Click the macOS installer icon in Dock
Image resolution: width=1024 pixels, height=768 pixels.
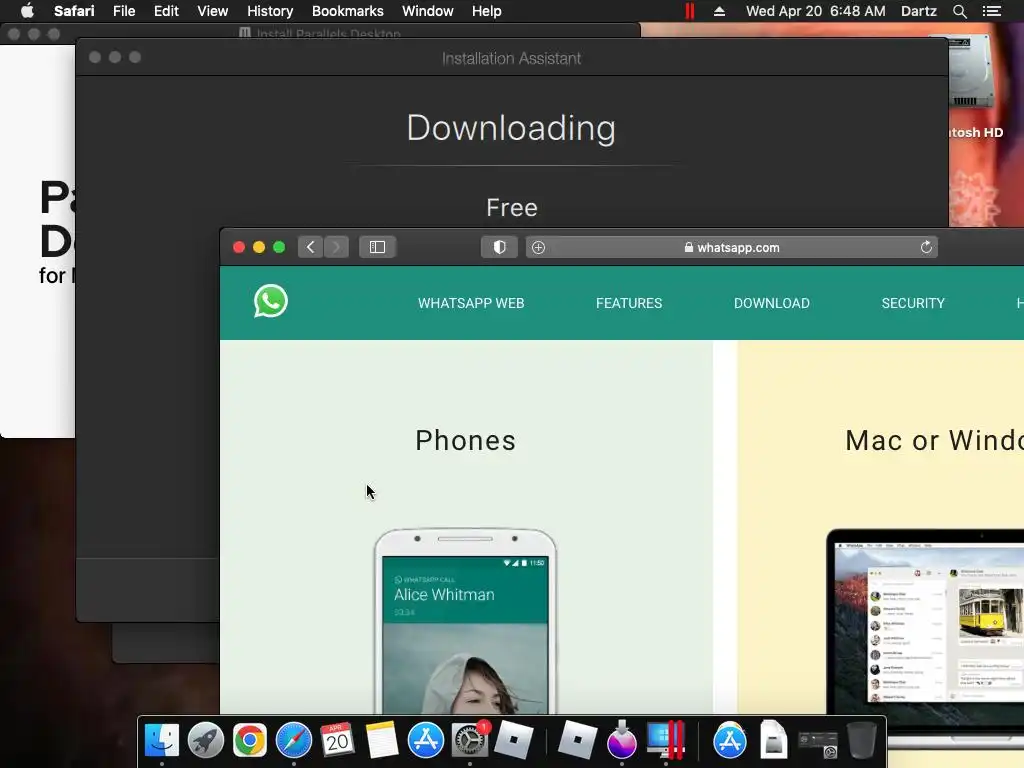tap(621, 740)
